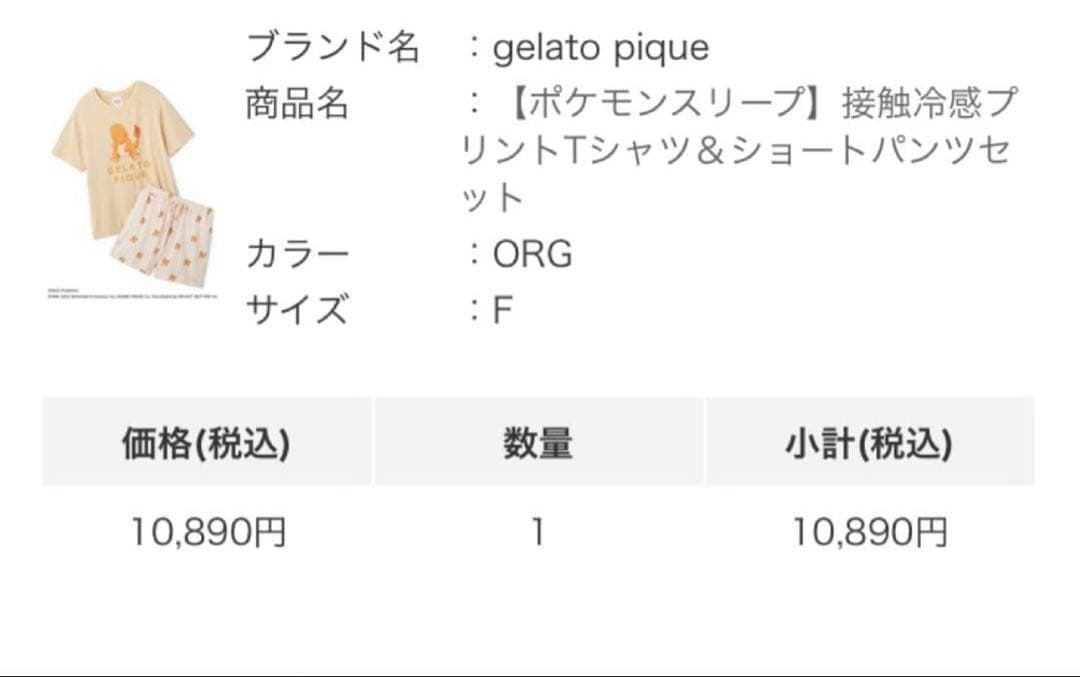Click the 商品名 label

[297, 103]
